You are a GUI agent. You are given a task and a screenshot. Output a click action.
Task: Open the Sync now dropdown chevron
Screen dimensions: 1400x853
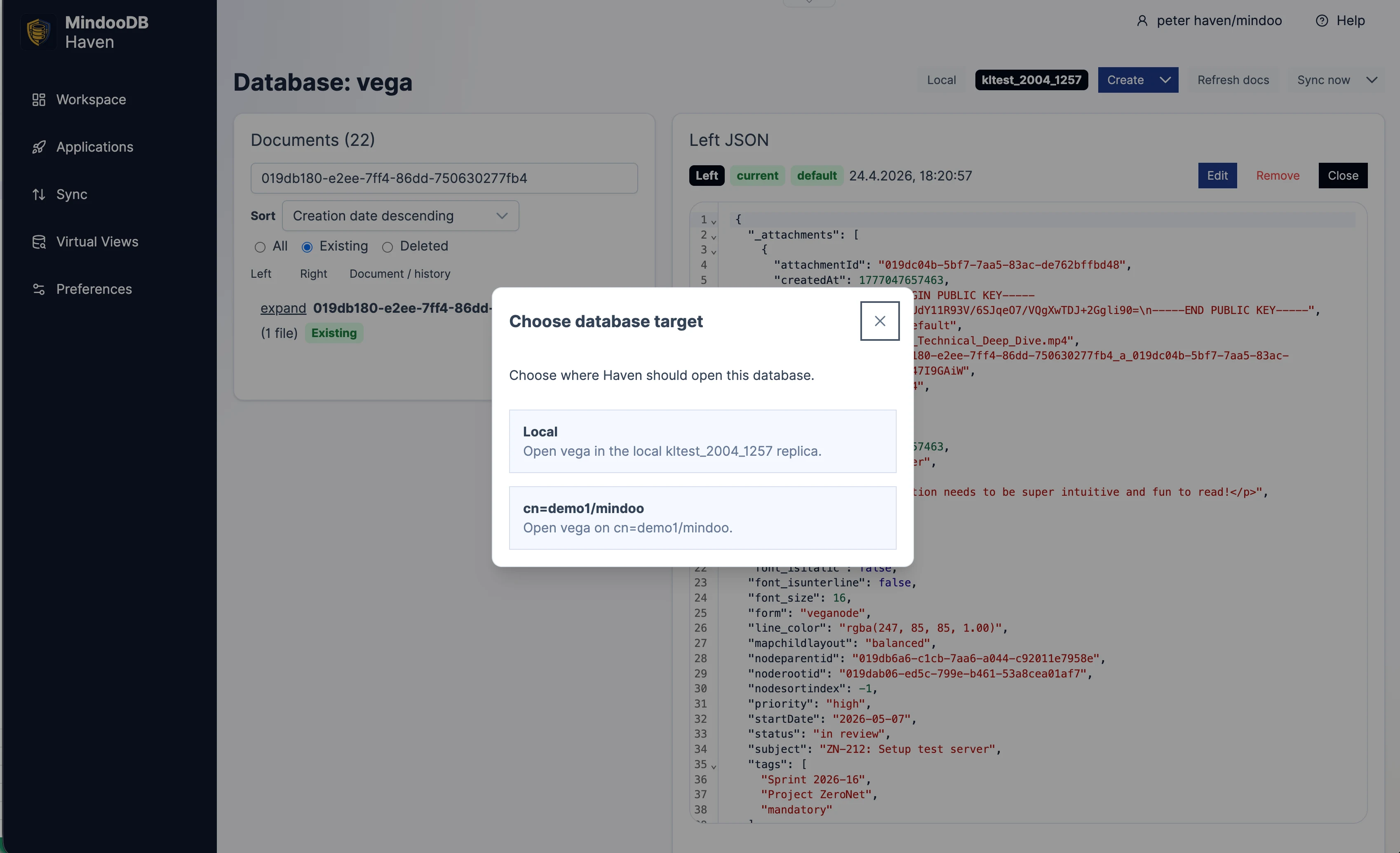click(1374, 80)
